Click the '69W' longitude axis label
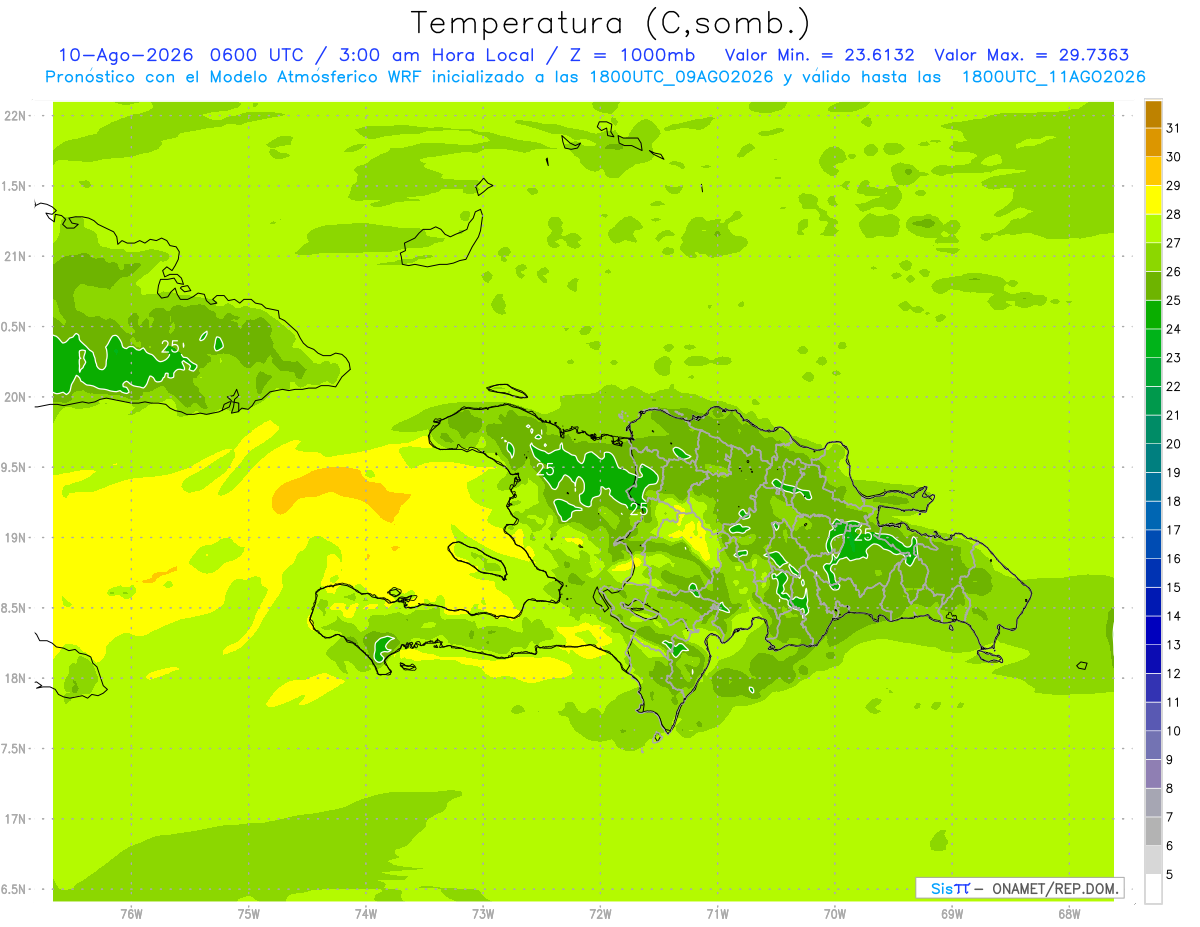 [952, 913]
